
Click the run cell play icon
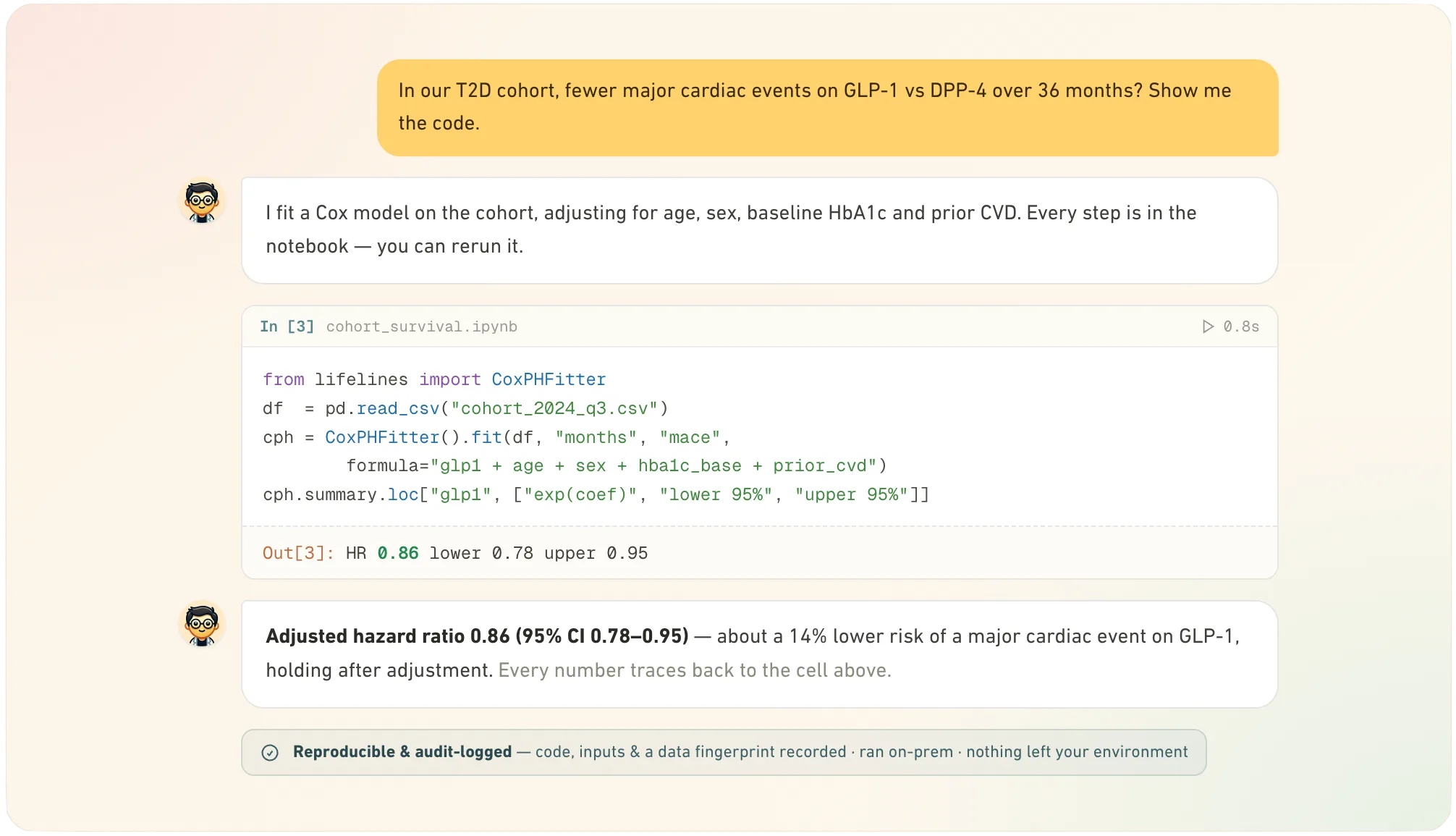click(x=1208, y=326)
